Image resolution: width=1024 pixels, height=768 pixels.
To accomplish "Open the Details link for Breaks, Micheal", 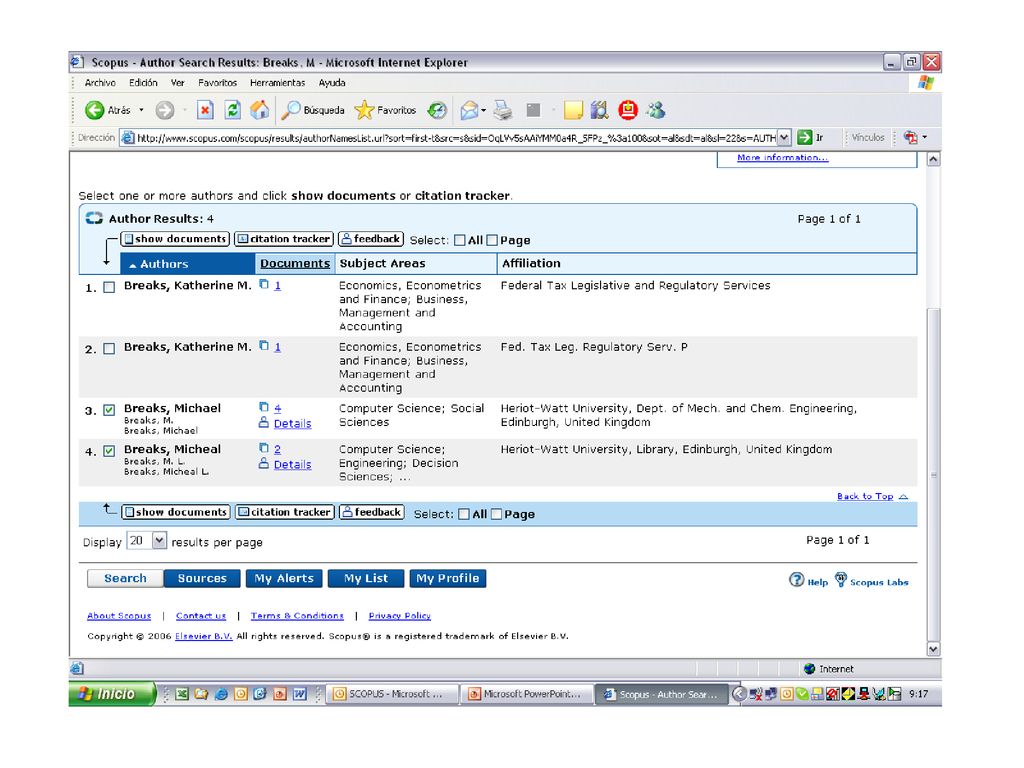I will 293,464.
